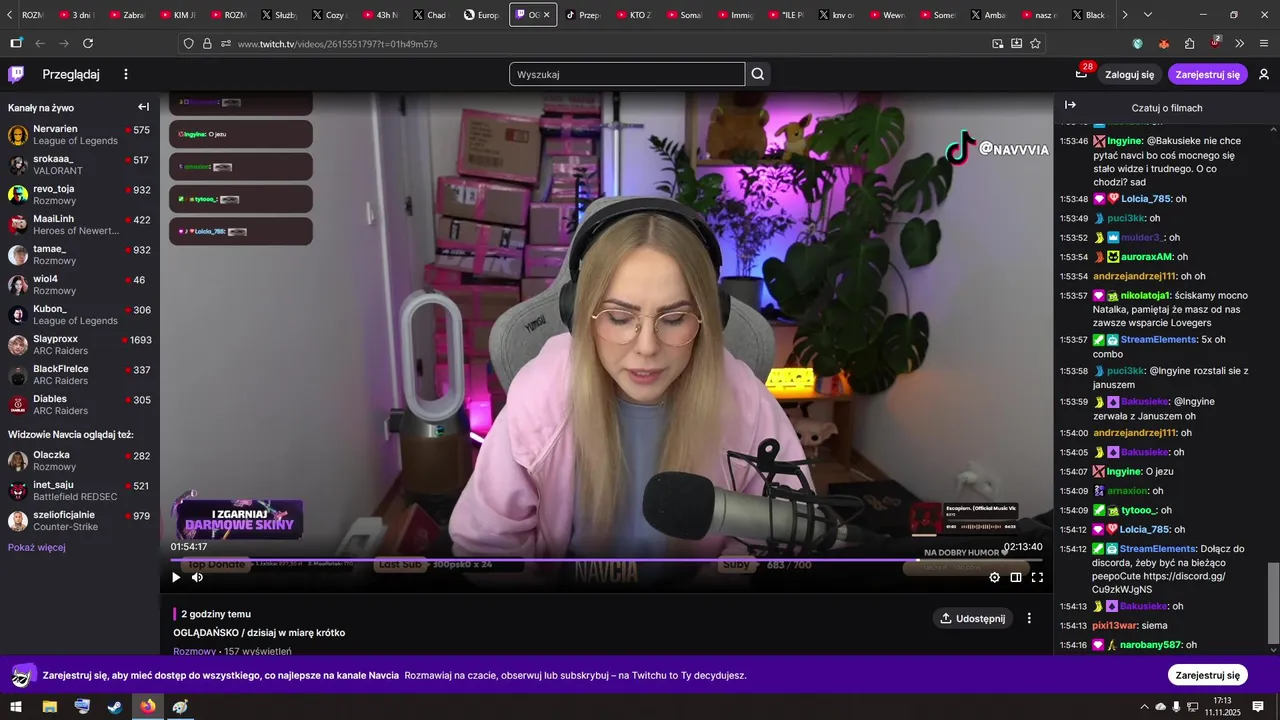This screenshot has height=720, width=1280.
Task: Open browser extensions puzzle icon
Action: 1189,43
